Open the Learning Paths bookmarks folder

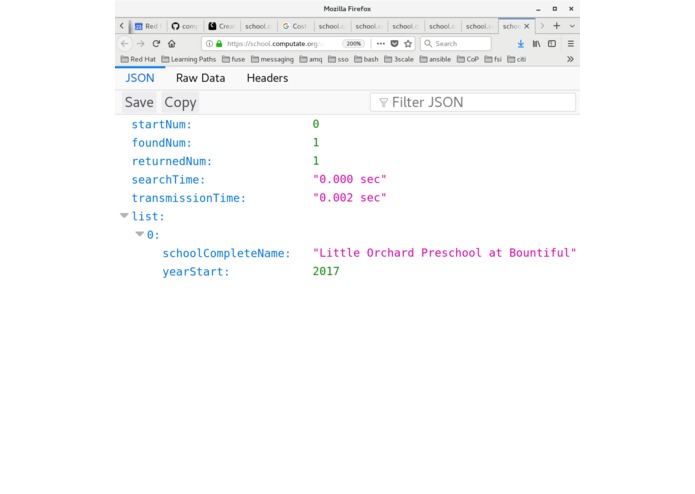click(x=189, y=59)
